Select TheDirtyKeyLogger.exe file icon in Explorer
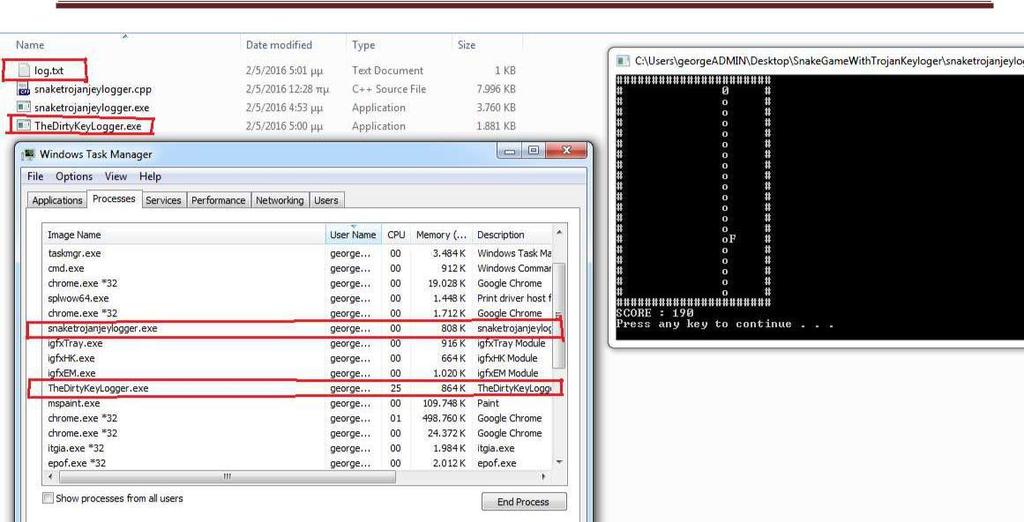This screenshot has width=1024, height=522. [x=24, y=125]
